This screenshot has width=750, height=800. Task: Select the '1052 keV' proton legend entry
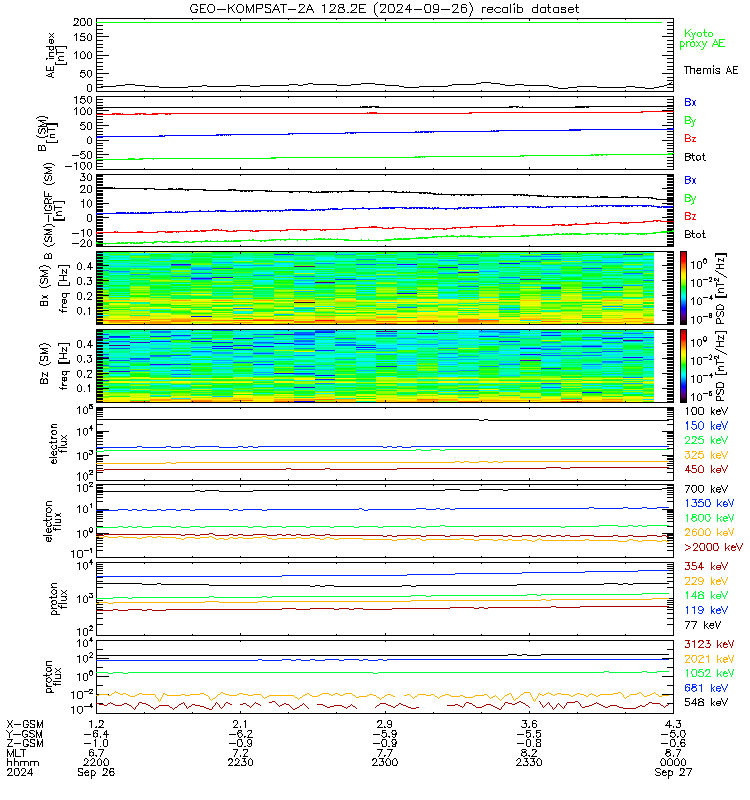[709, 673]
